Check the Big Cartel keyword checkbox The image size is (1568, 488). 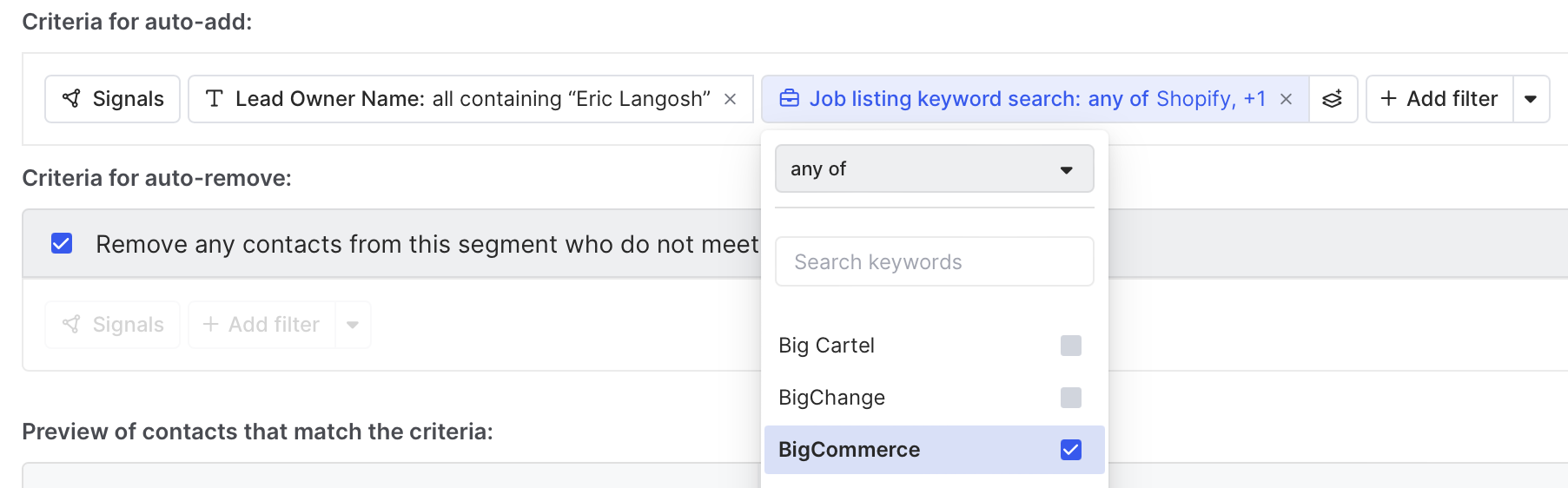pyautogui.click(x=1071, y=346)
